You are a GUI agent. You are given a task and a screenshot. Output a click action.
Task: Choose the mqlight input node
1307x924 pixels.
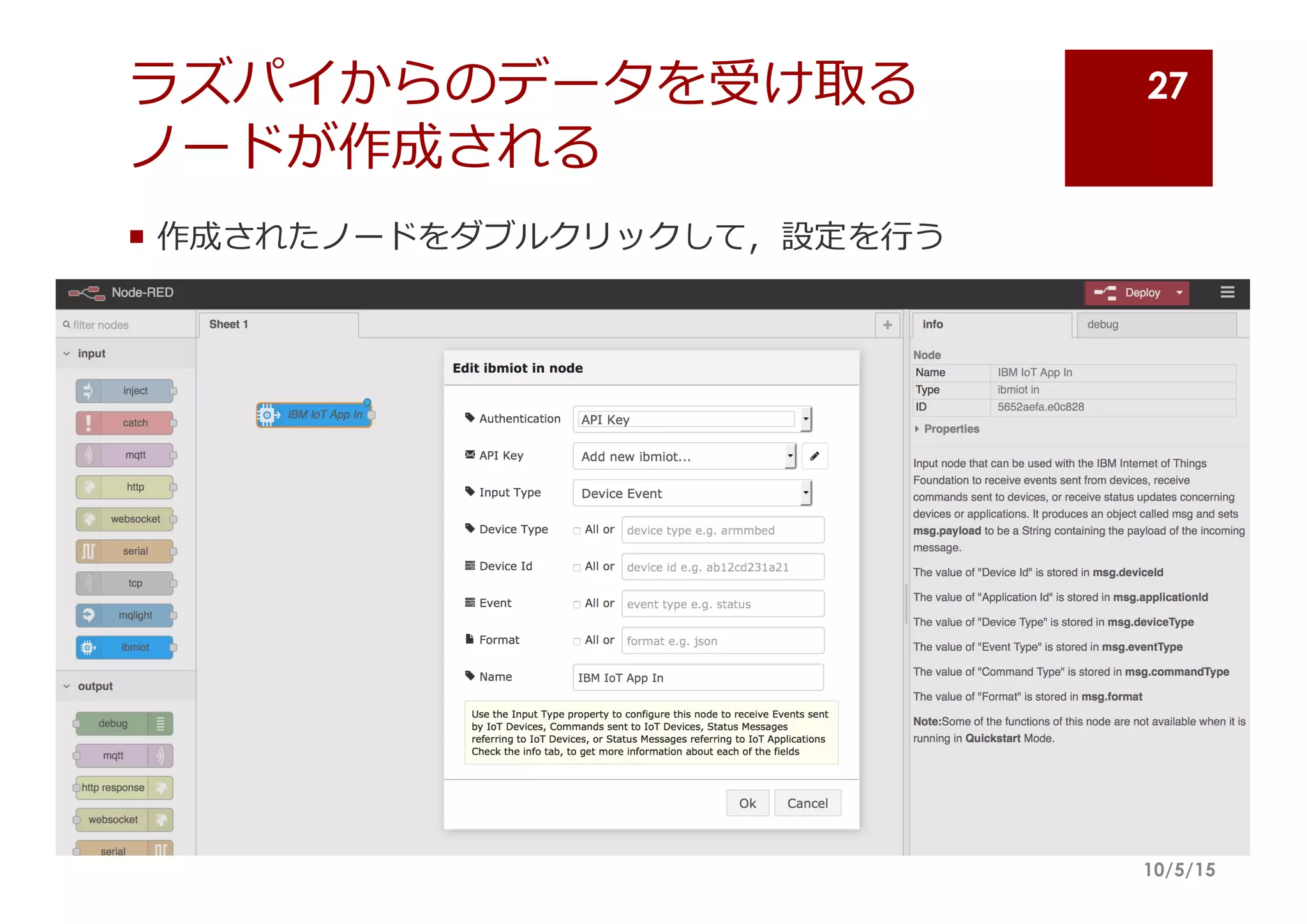[x=125, y=615]
